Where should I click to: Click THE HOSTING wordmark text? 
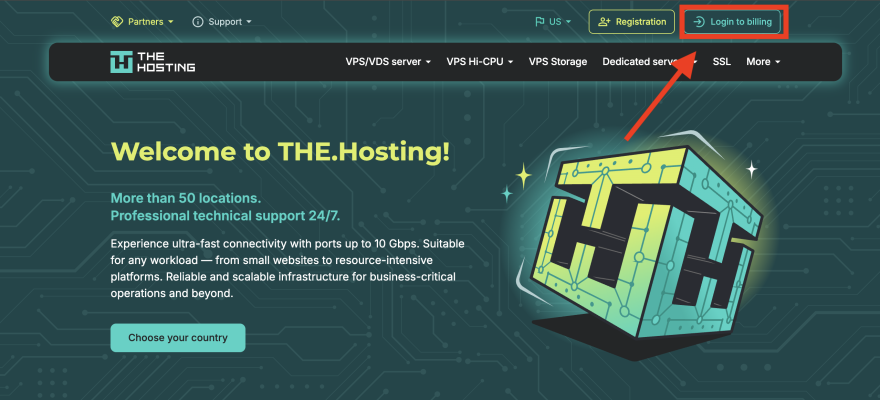pyautogui.click(x=166, y=62)
